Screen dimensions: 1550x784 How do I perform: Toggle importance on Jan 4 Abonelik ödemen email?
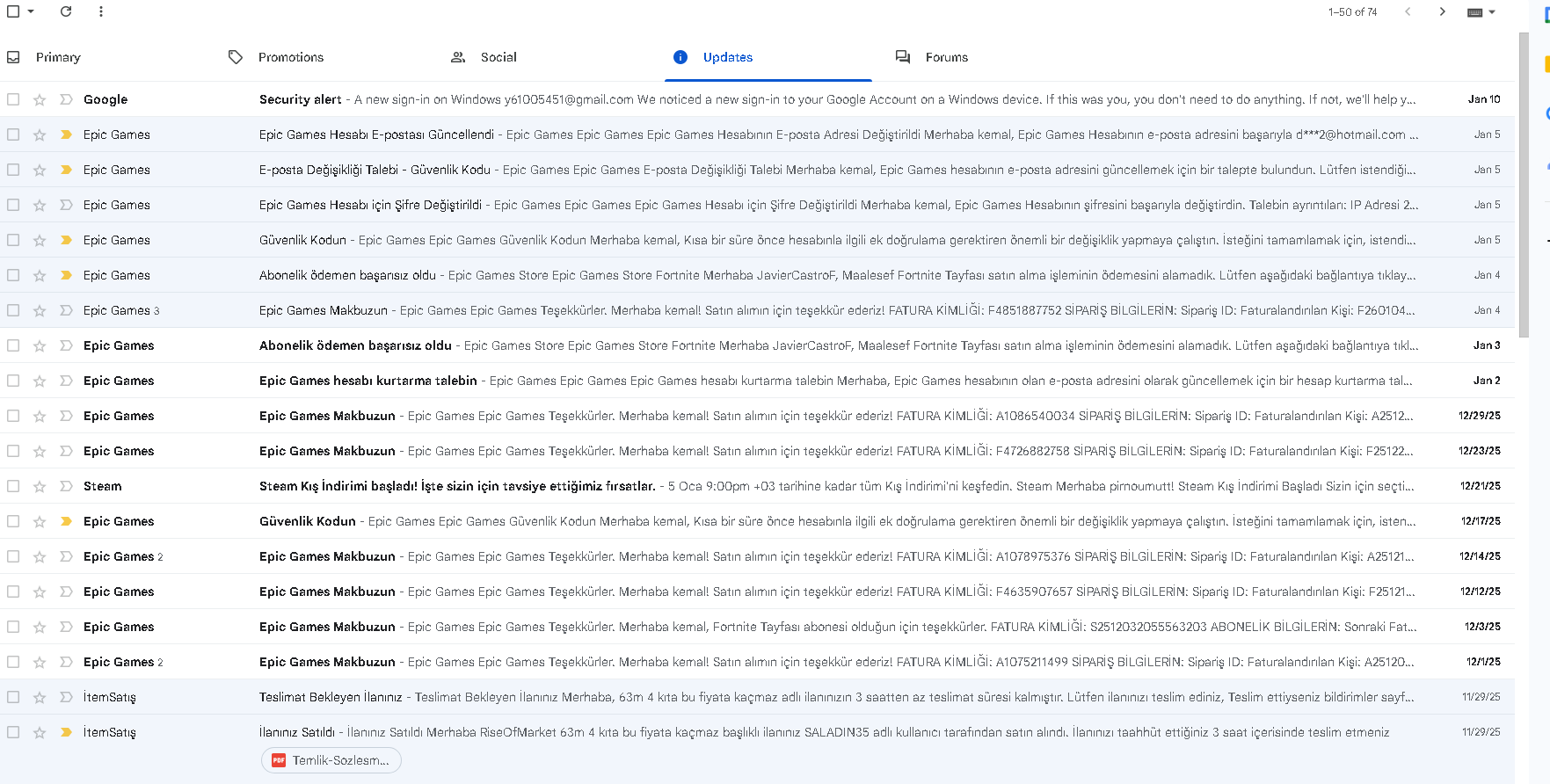tap(66, 275)
